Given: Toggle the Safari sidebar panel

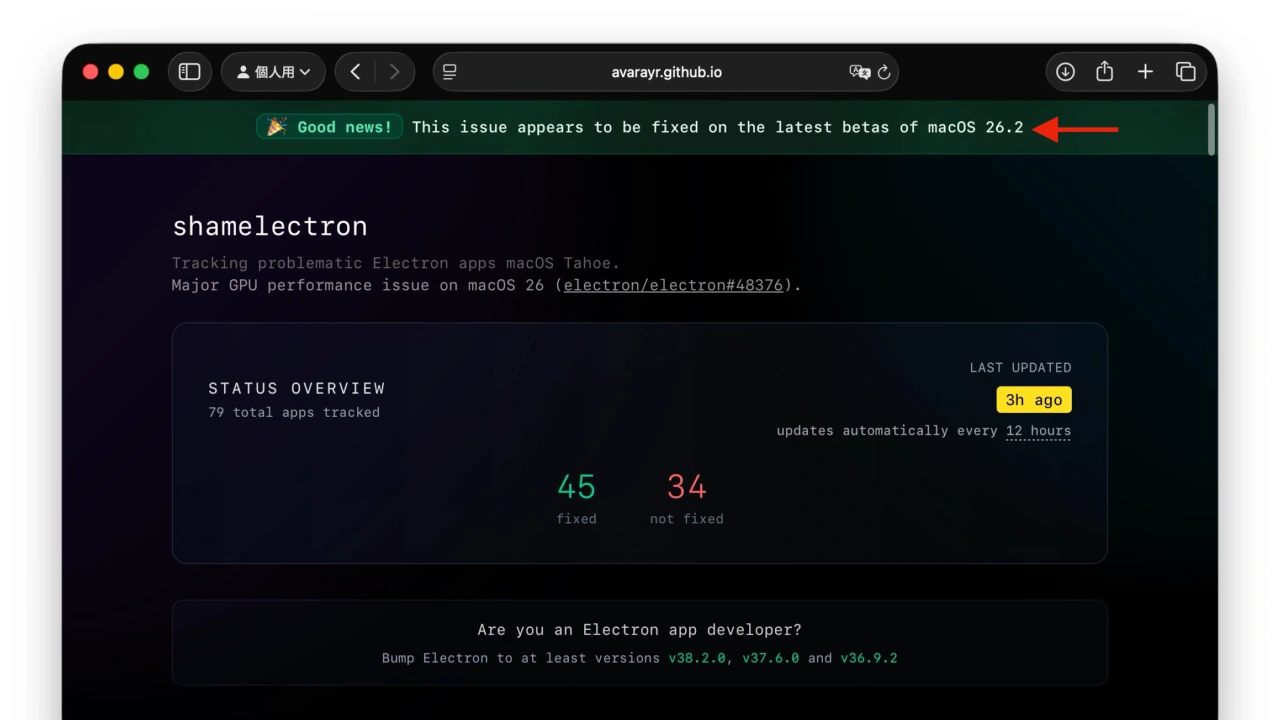Looking at the screenshot, I should click(190, 72).
